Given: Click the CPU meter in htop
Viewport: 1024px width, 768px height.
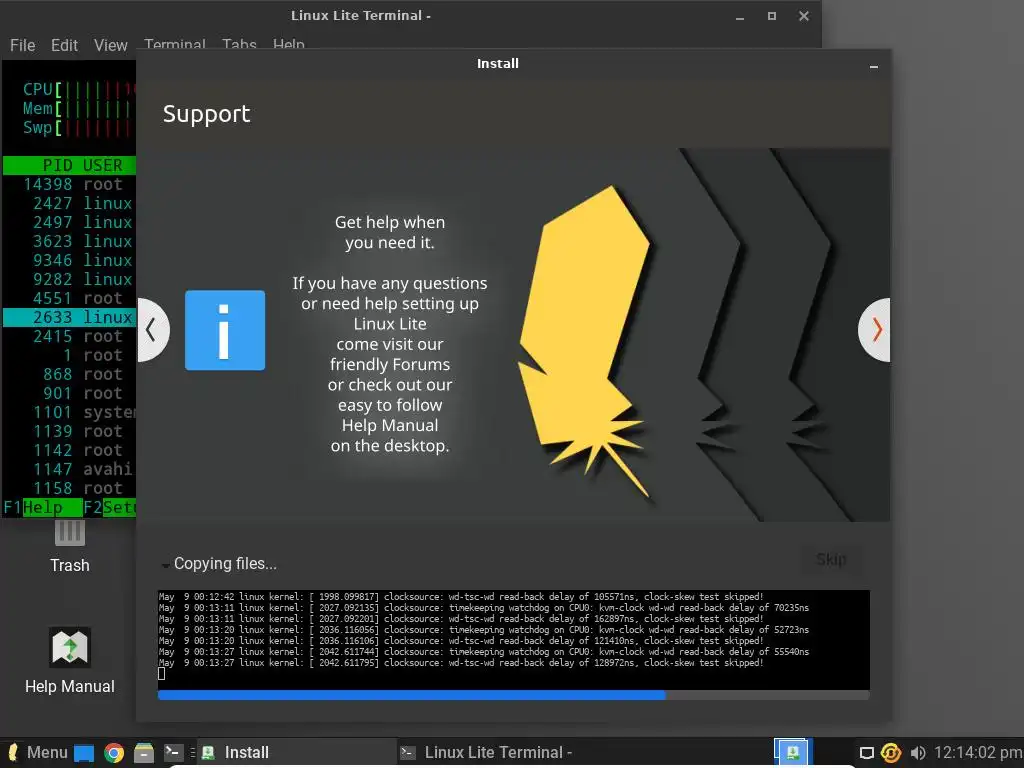Looking at the screenshot, I should (78, 89).
